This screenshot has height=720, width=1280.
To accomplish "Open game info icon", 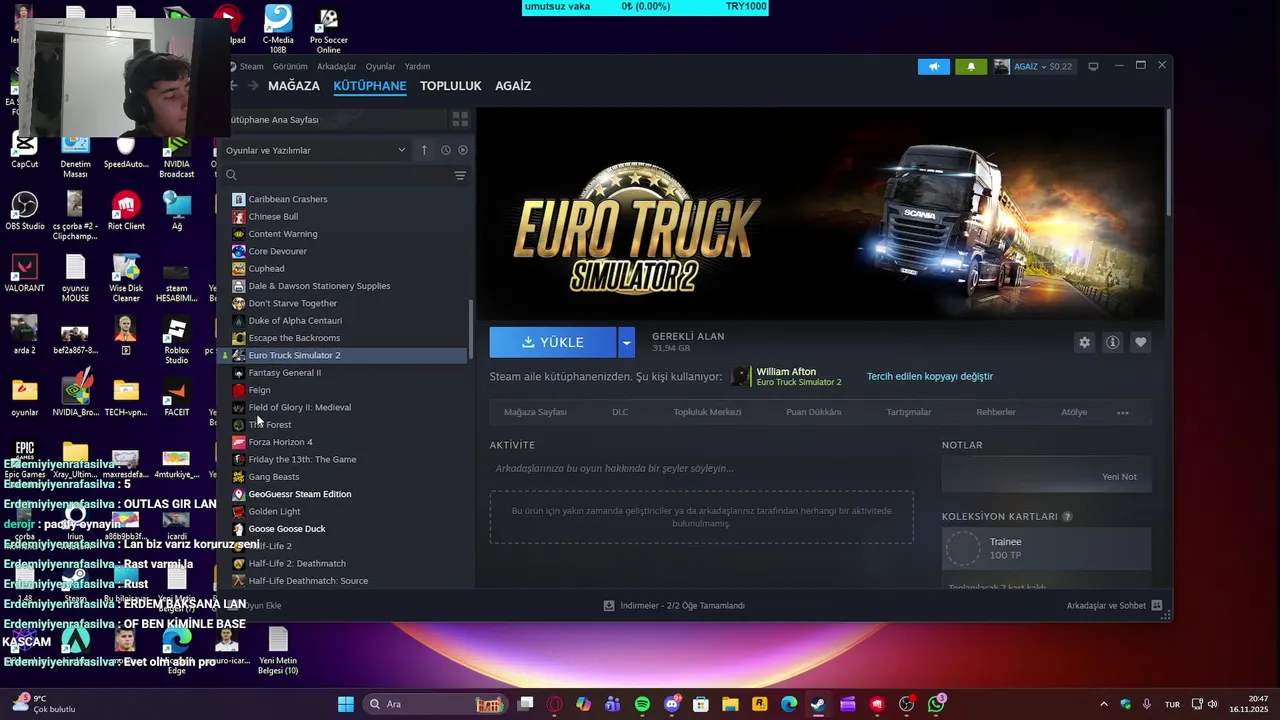I will click(1112, 342).
